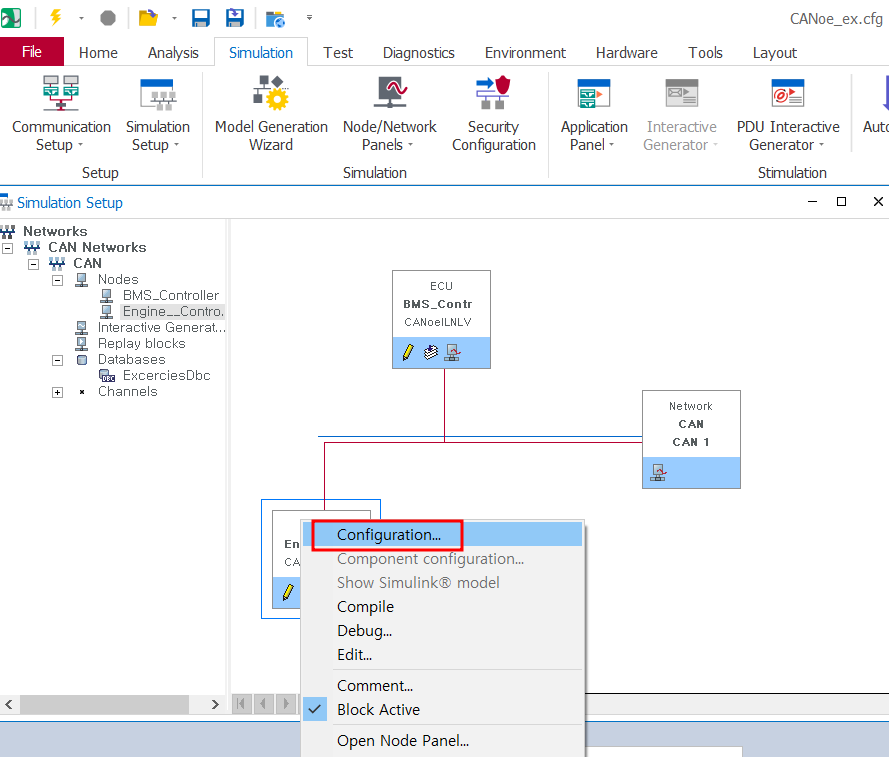Click the previous-tab navigation arrow button
This screenshot has height=757, width=889.
(x=264, y=704)
